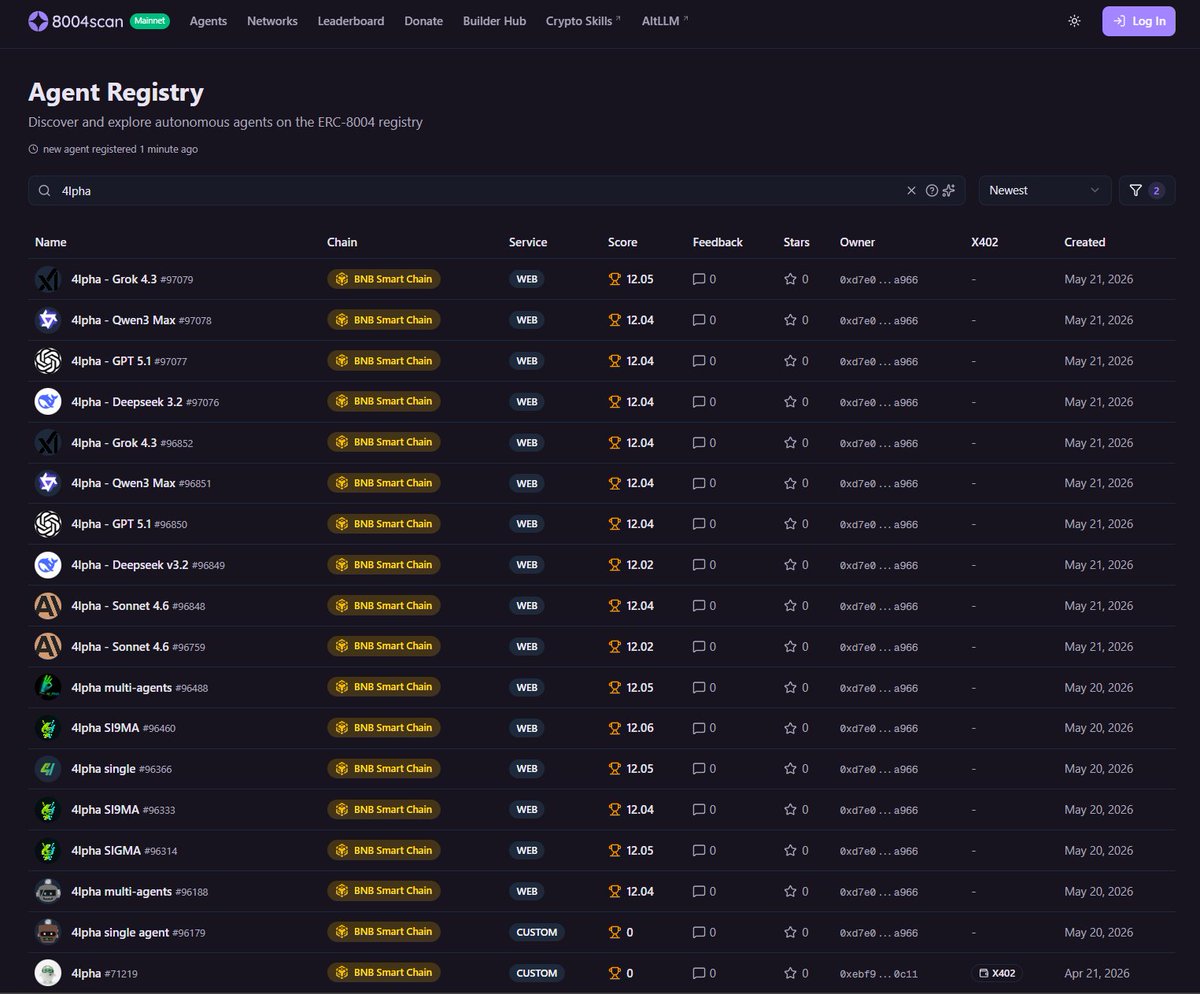1200x994 pixels.
Task: Clear the search field with X icon
Action: (911, 190)
